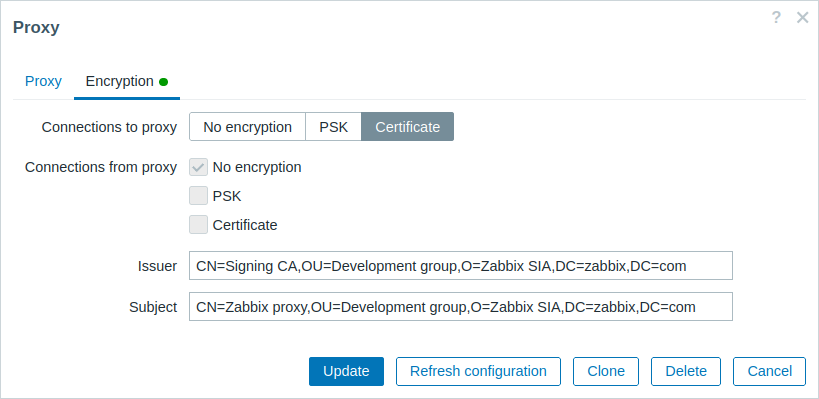Toggle No encryption checkbox for connections from proxy
This screenshot has width=819, height=399.
click(x=198, y=167)
